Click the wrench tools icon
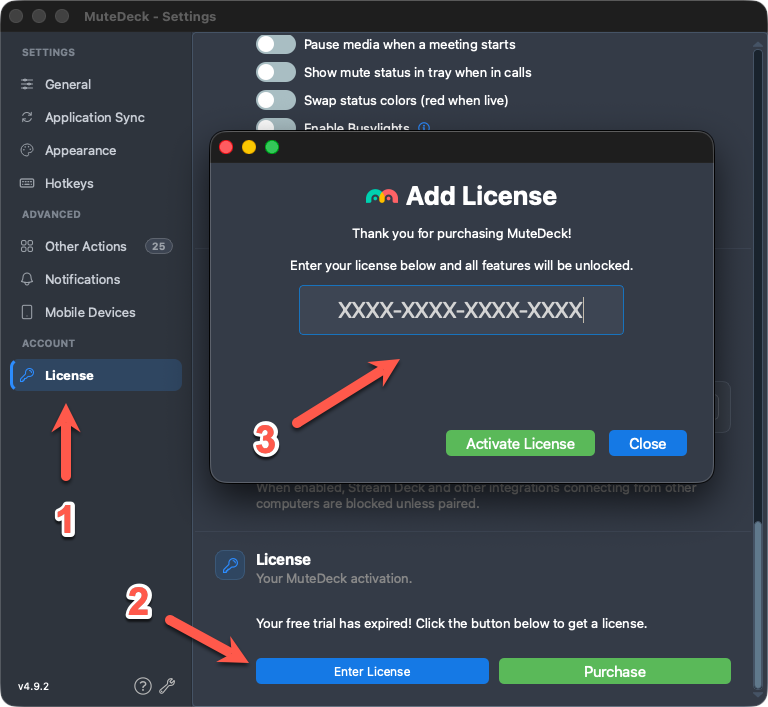 pos(167,686)
